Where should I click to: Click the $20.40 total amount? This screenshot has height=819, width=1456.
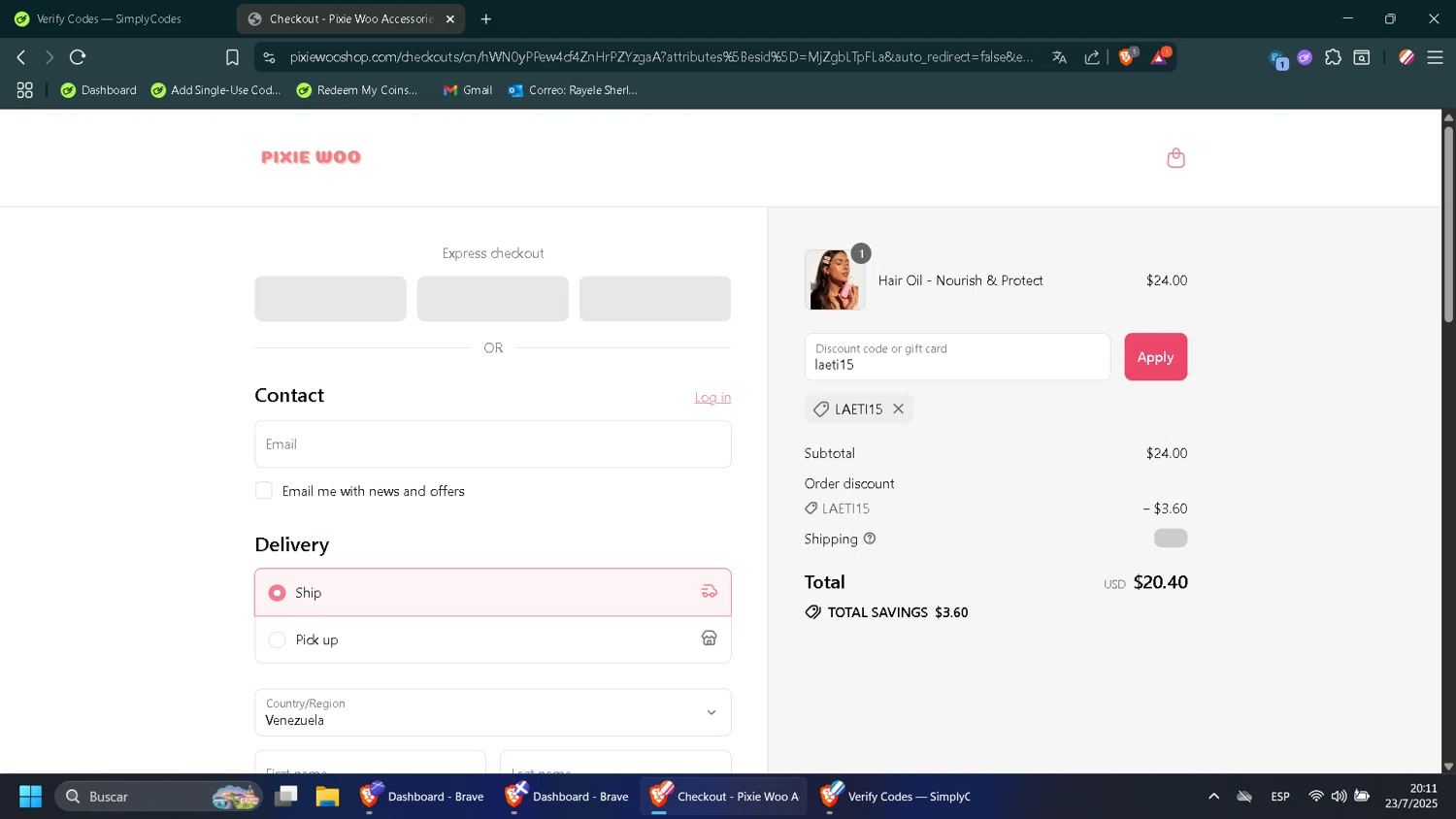click(x=1160, y=582)
